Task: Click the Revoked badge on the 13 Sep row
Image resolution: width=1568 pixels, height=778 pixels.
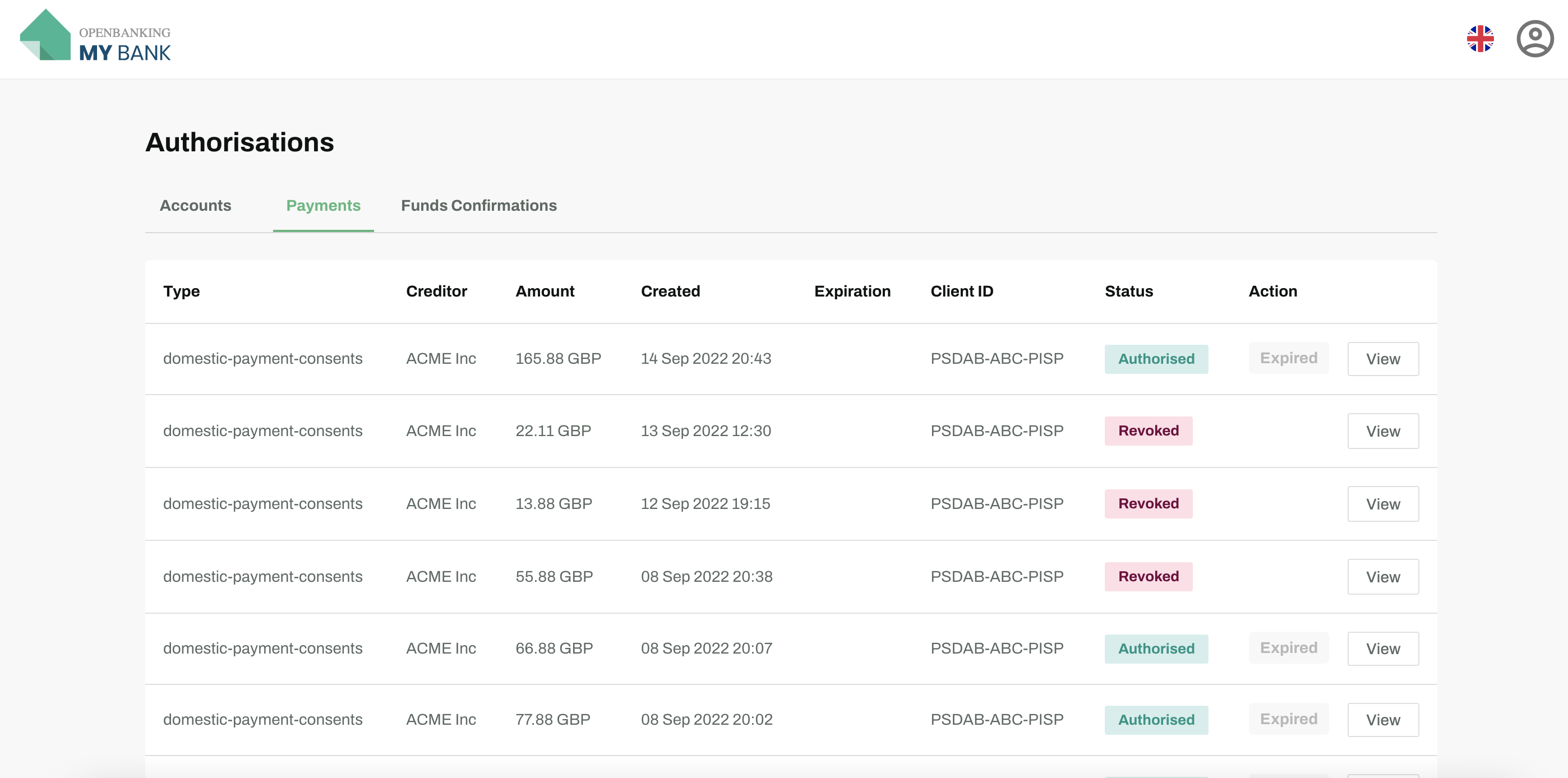Action: coord(1148,430)
